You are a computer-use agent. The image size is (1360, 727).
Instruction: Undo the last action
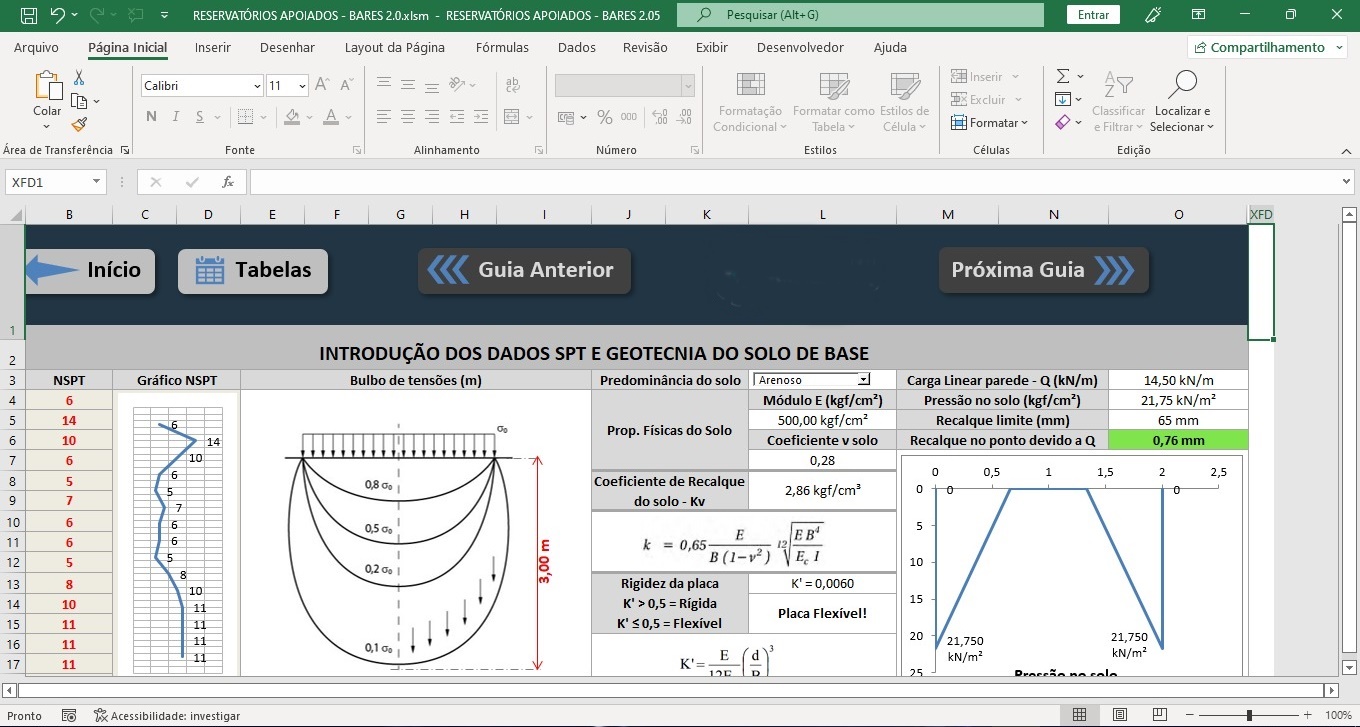pyautogui.click(x=57, y=15)
